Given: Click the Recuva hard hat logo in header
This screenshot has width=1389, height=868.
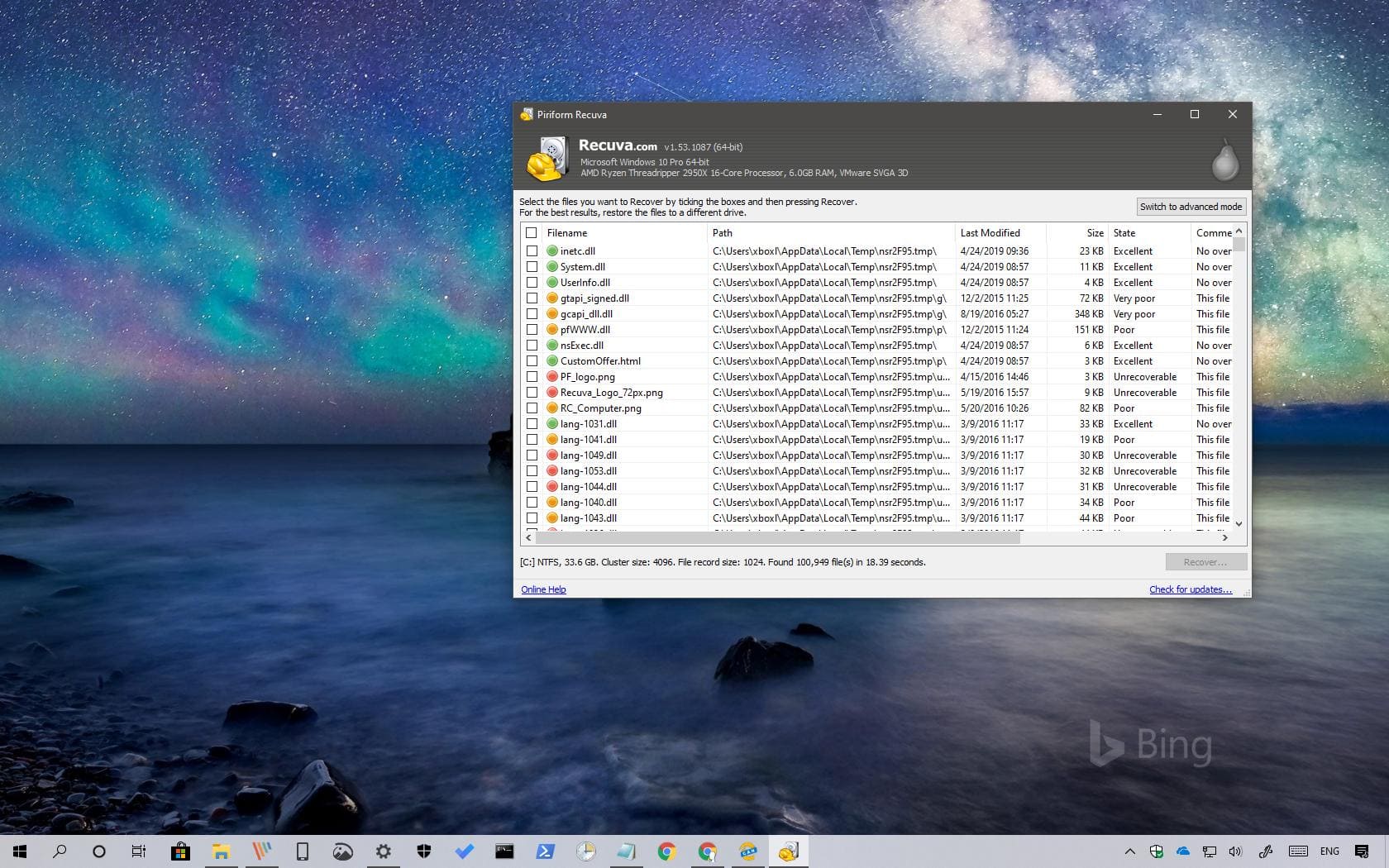Looking at the screenshot, I should (x=547, y=160).
